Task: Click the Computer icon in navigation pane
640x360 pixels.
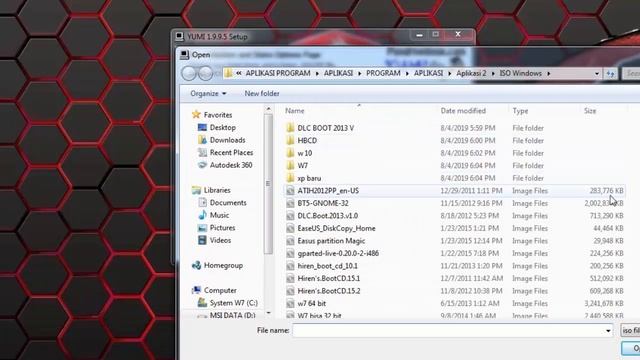Action: [196, 290]
